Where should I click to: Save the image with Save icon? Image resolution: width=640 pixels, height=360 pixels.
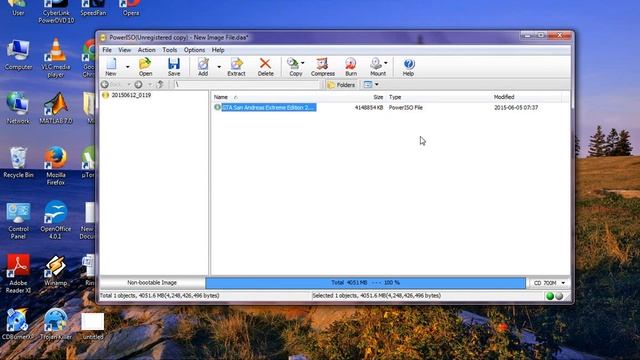[x=174, y=67]
